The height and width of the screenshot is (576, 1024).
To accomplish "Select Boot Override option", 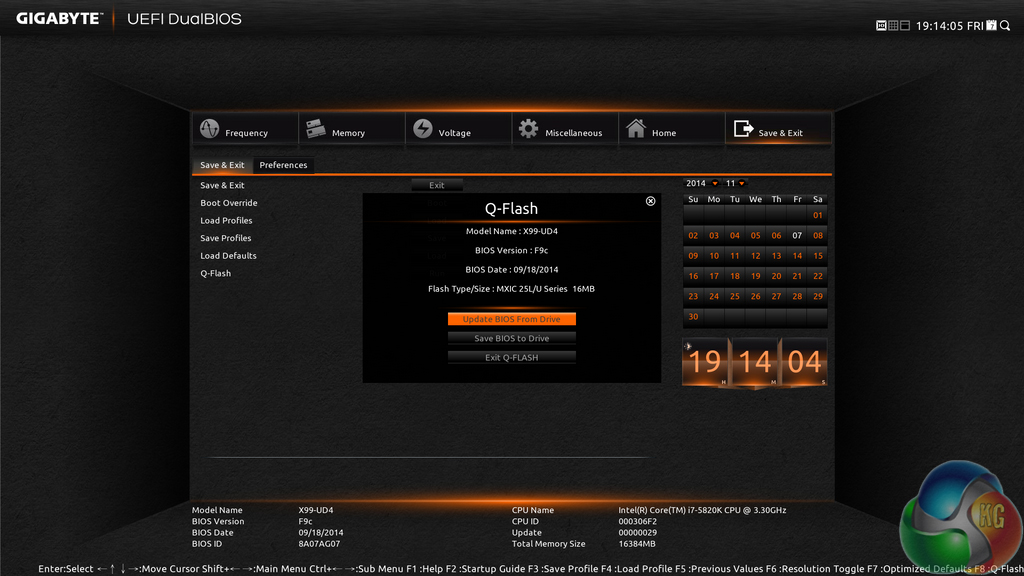I will pyautogui.click(x=229, y=203).
